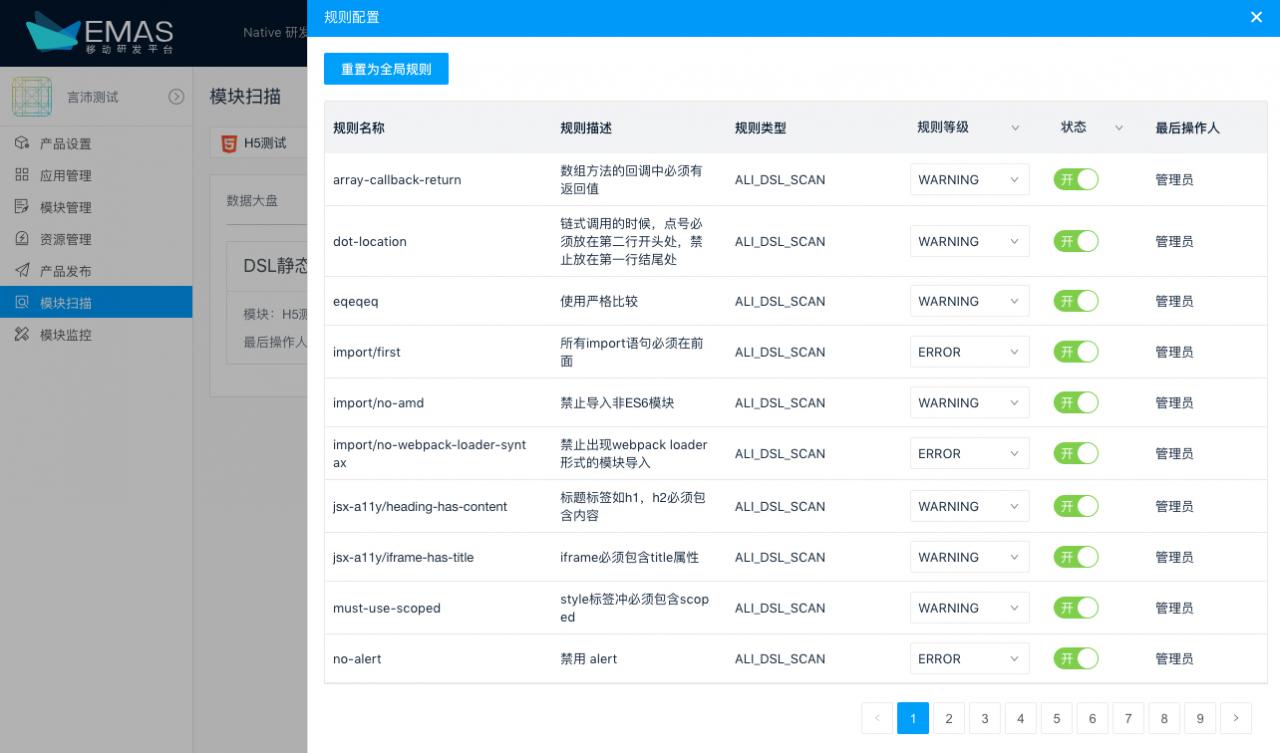Click the 模块扫描 scan icon
The height and width of the screenshot is (753, 1280).
click(22, 303)
